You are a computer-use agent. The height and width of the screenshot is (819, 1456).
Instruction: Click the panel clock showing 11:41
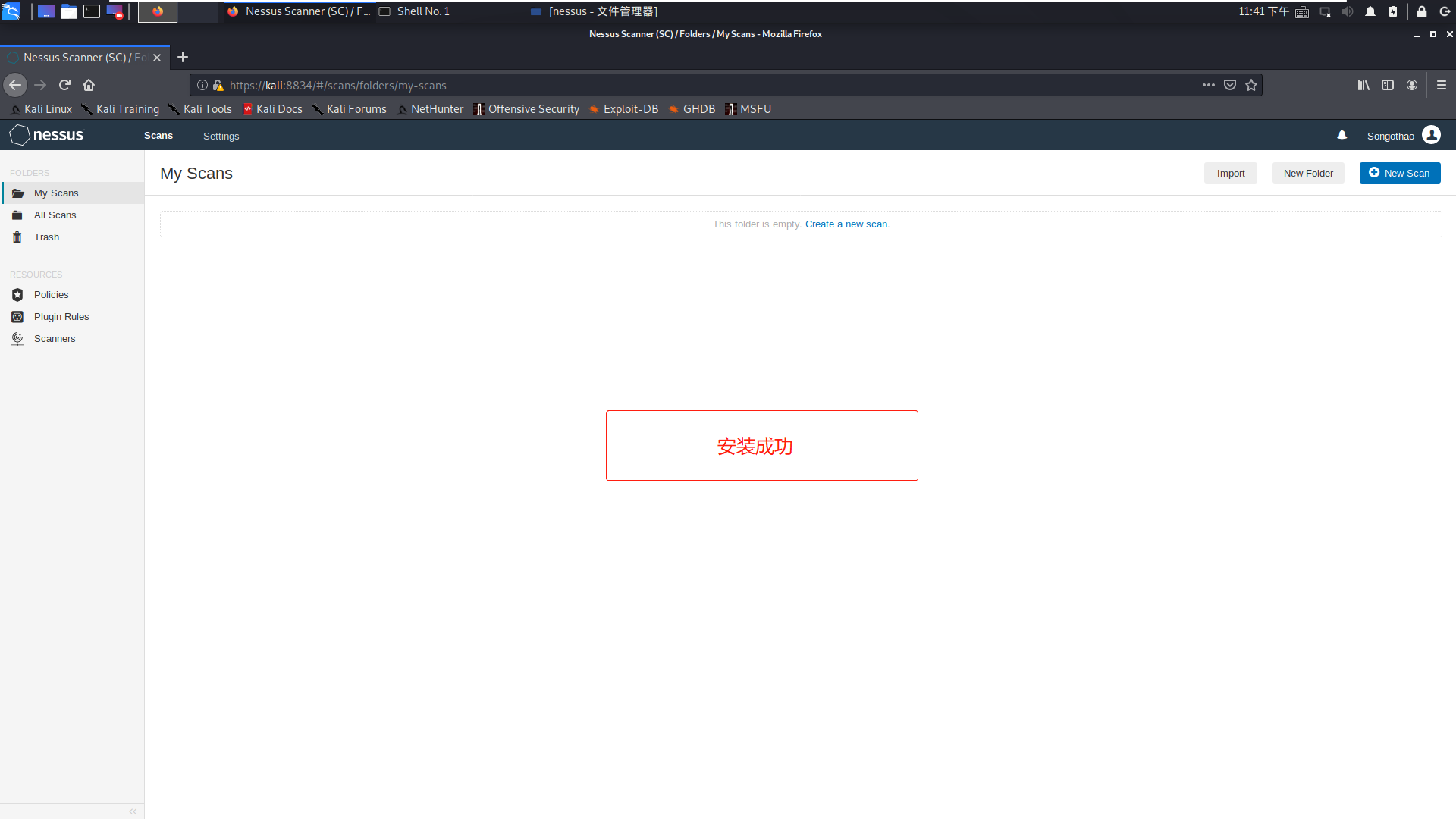(1263, 11)
